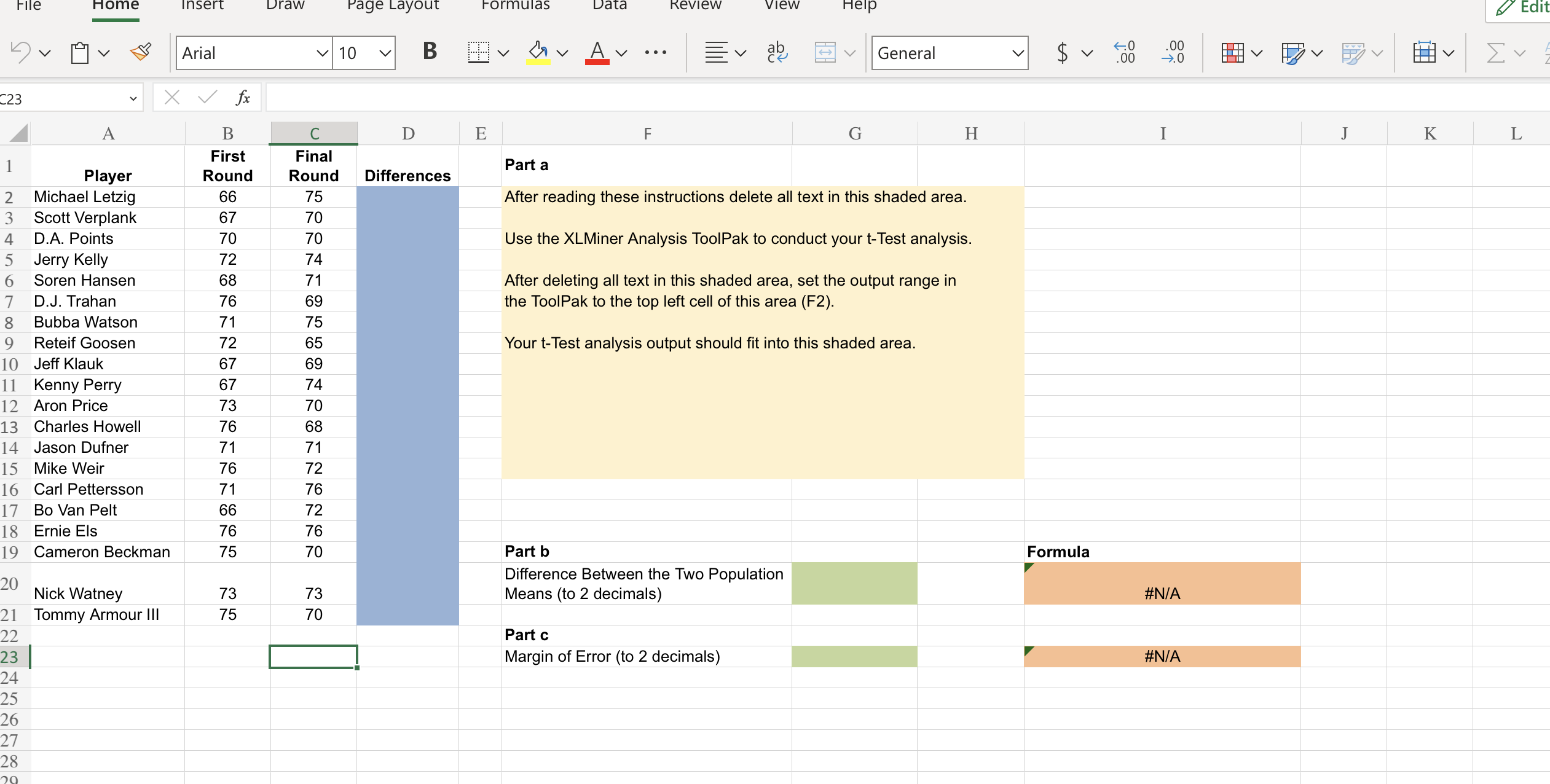The width and height of the screenshot is (1550, 784).
Task: Apply the yellow fill color swatch
Action: coord(538,53)
